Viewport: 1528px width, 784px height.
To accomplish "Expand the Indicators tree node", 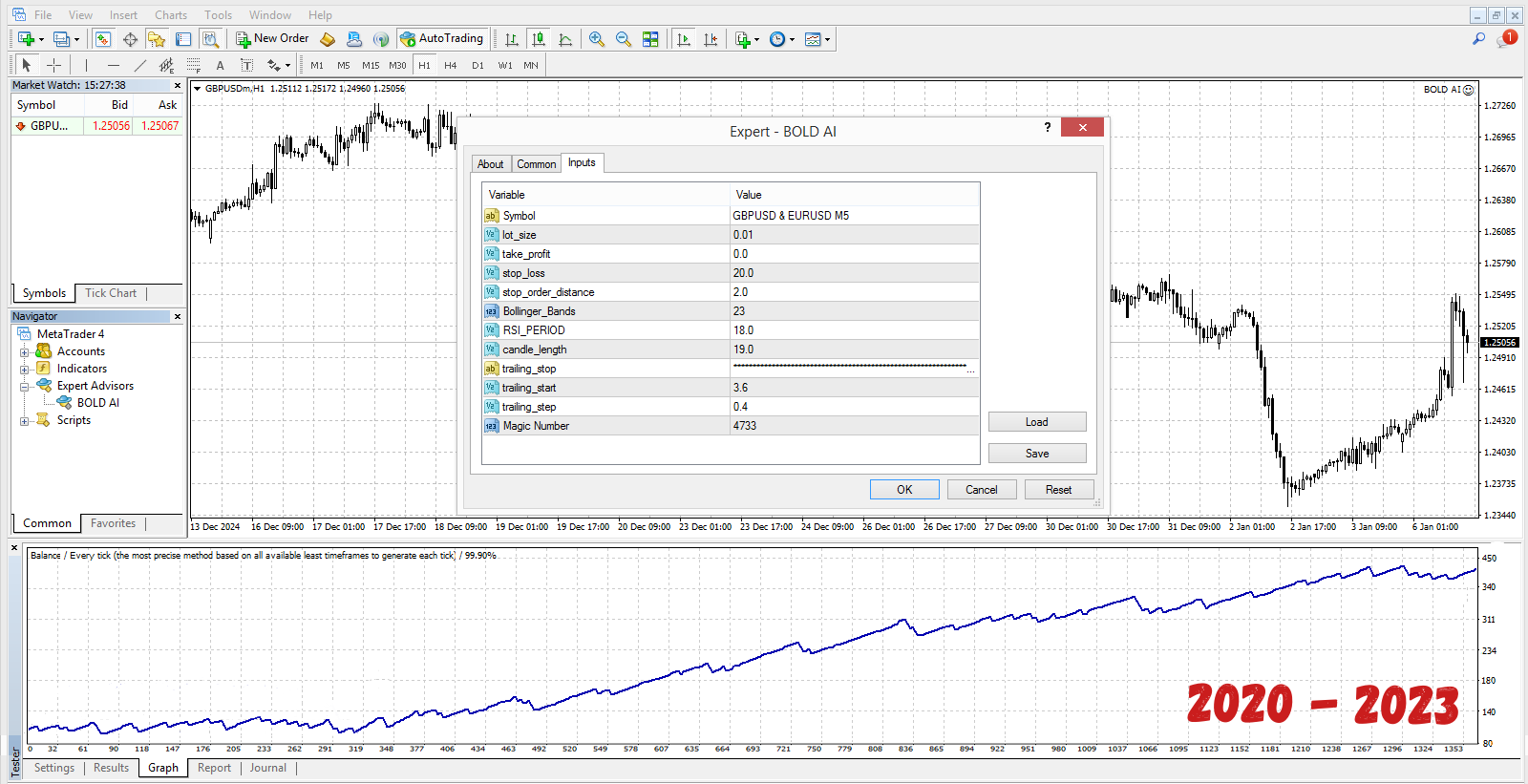I will click(x=25, y=369).
